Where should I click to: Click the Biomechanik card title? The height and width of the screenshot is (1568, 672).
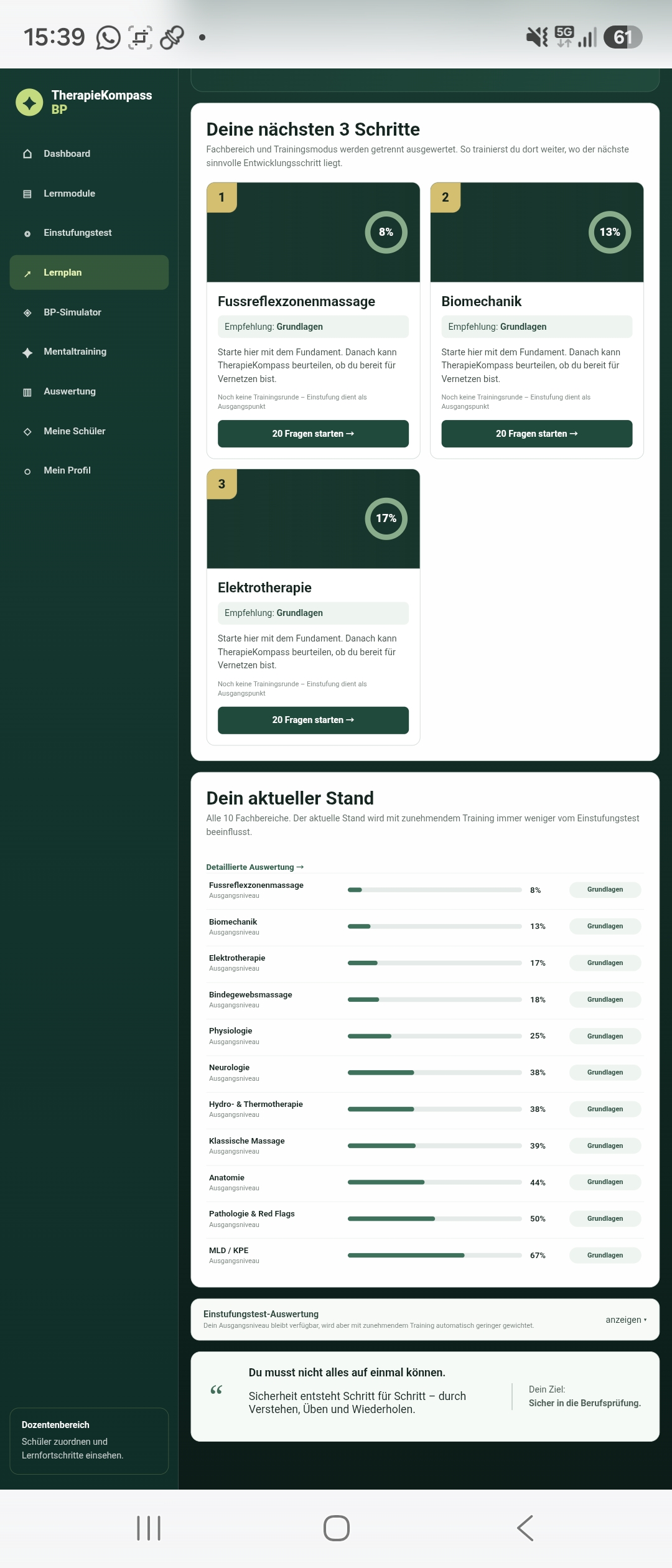pos(482,301)
